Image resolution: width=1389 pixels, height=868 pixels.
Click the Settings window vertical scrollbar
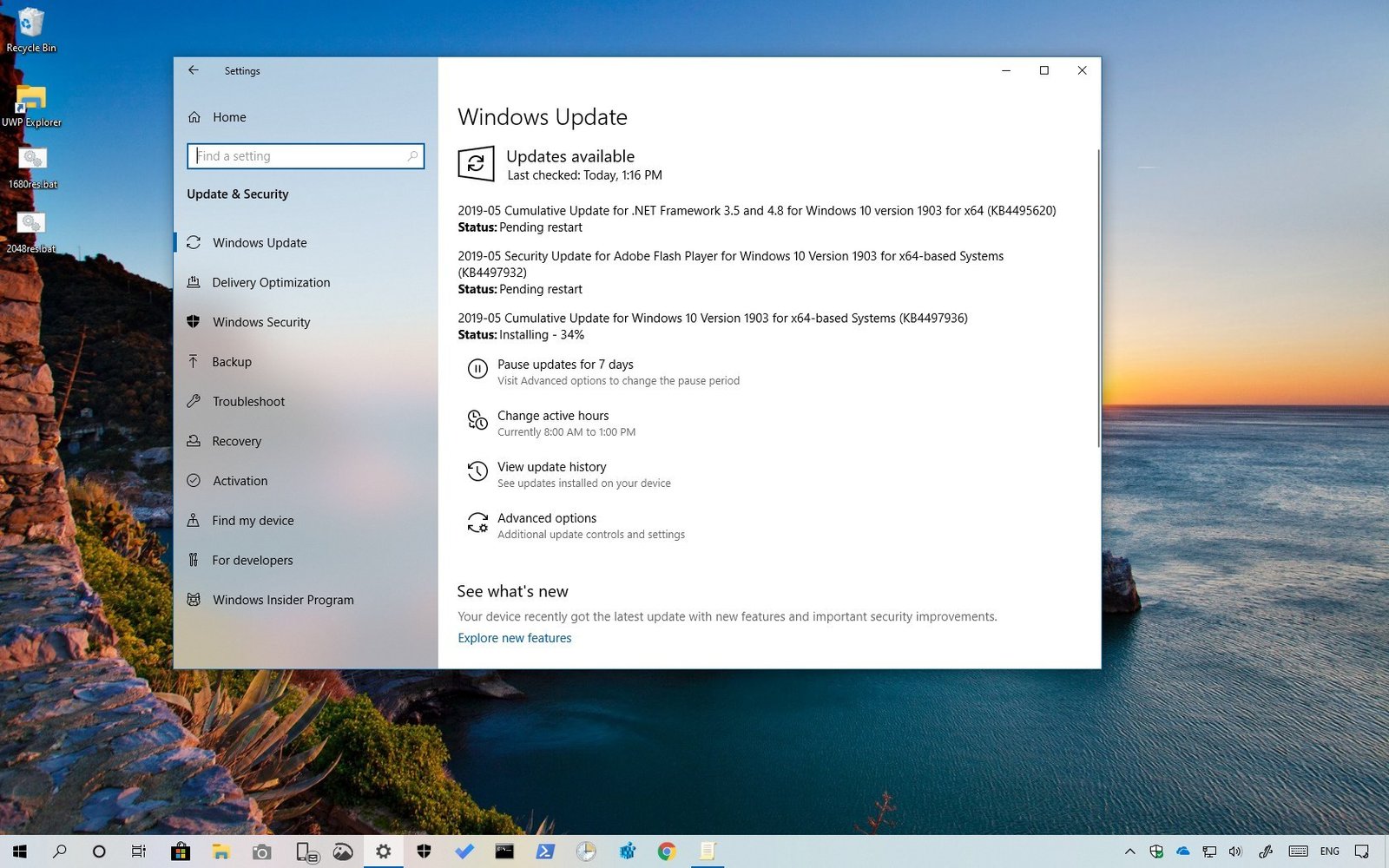tap(1098, 299)
